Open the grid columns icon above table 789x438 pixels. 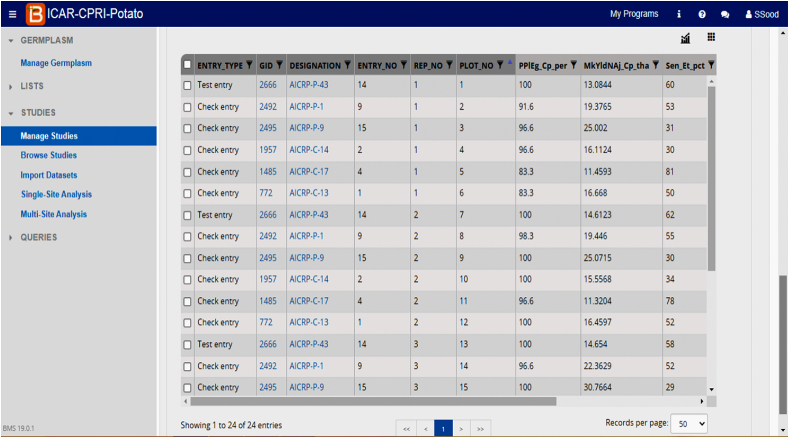coord(711,37)
